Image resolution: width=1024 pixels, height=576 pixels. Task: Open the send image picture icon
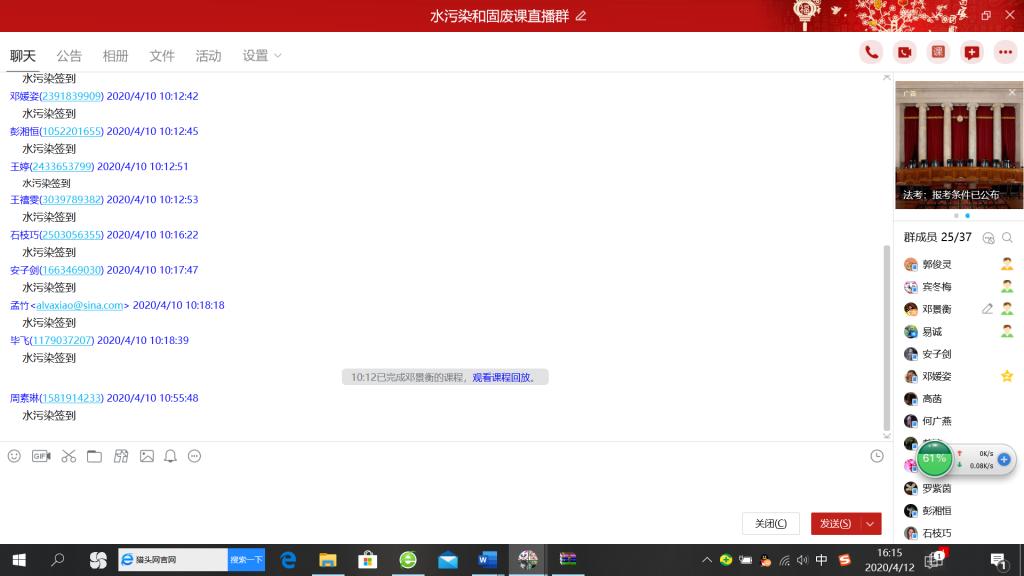click(147, 456)
